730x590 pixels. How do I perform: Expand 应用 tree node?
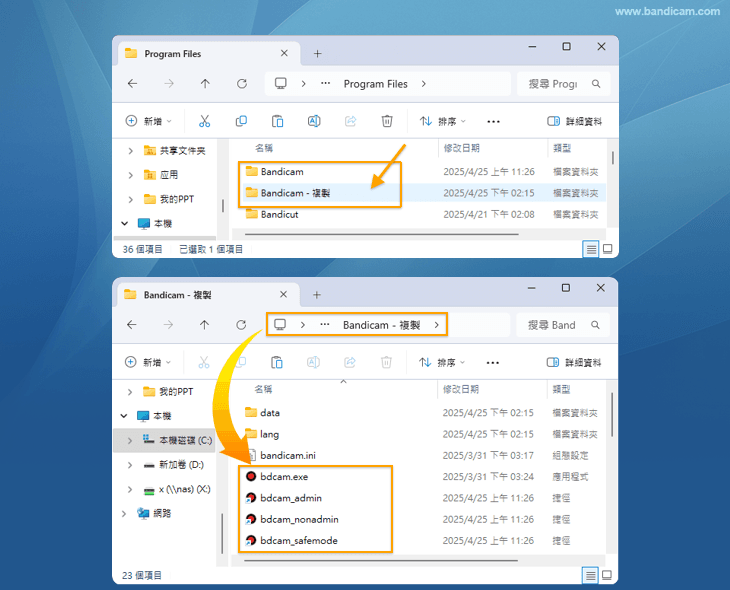(x=130, y=175)
